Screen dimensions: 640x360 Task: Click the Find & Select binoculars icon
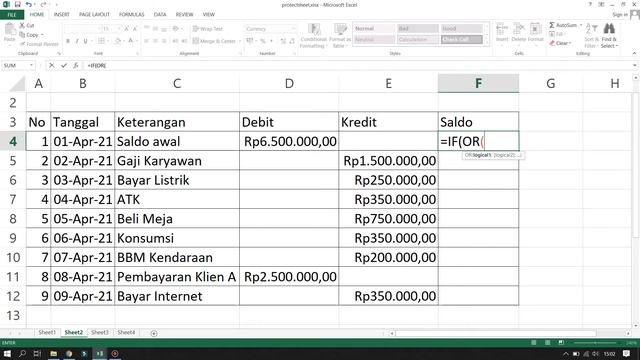609,29
